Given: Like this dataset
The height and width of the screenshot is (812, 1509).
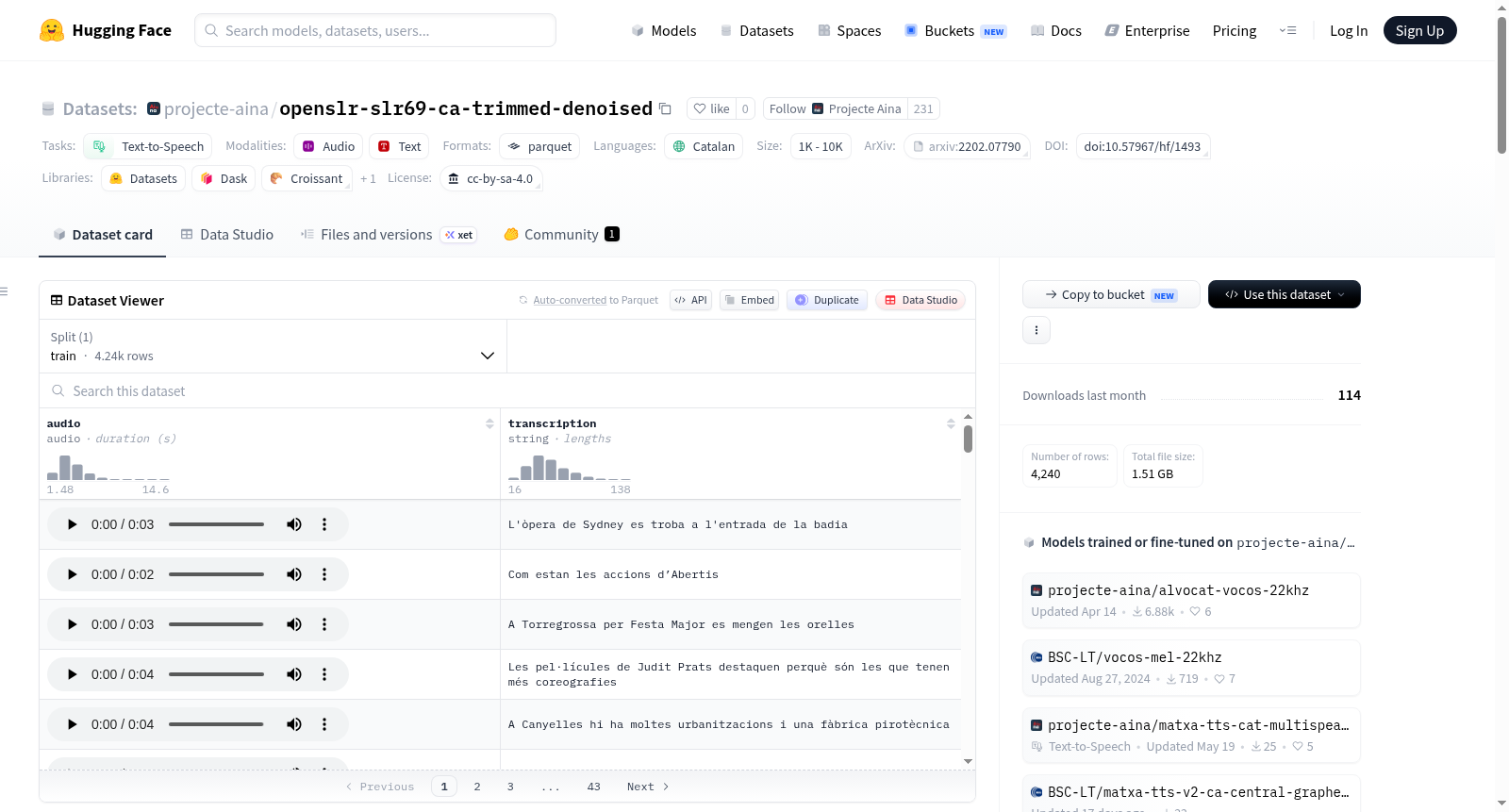Looking at the screenshot, I should (711, 108).
